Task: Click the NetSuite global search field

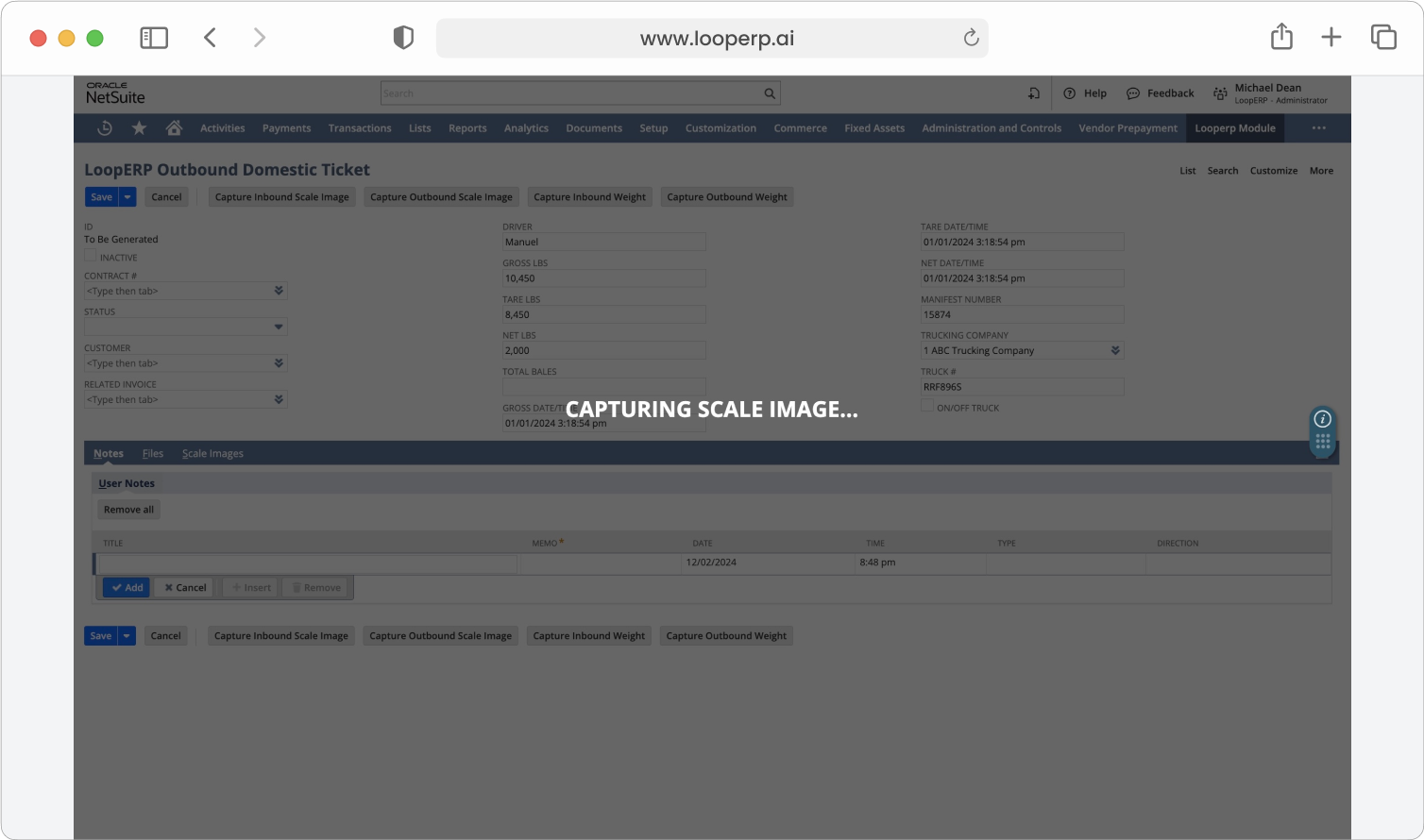Action: [x=580, y=93]
